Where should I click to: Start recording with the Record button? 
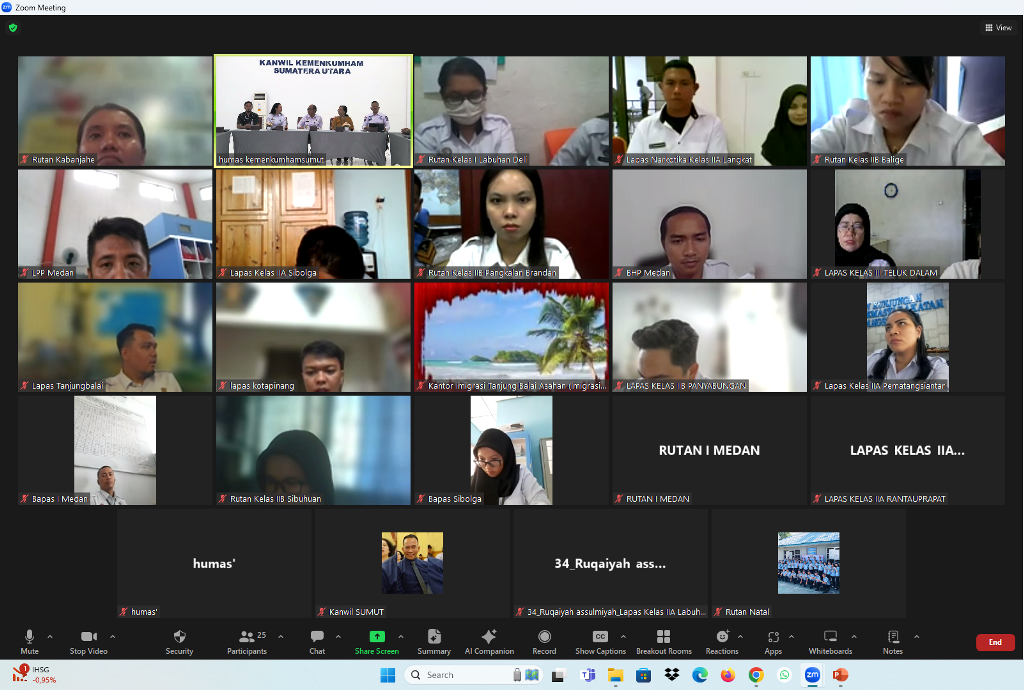click(544, 640)
